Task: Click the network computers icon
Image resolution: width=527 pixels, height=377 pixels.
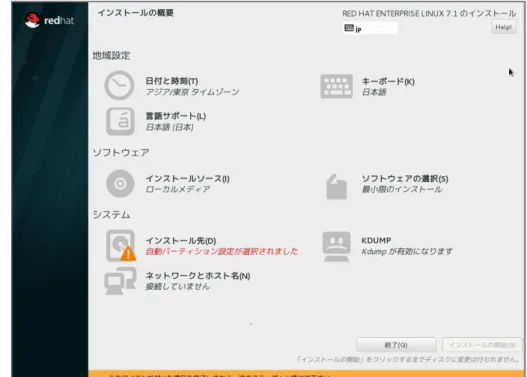Action: [120, 281]
